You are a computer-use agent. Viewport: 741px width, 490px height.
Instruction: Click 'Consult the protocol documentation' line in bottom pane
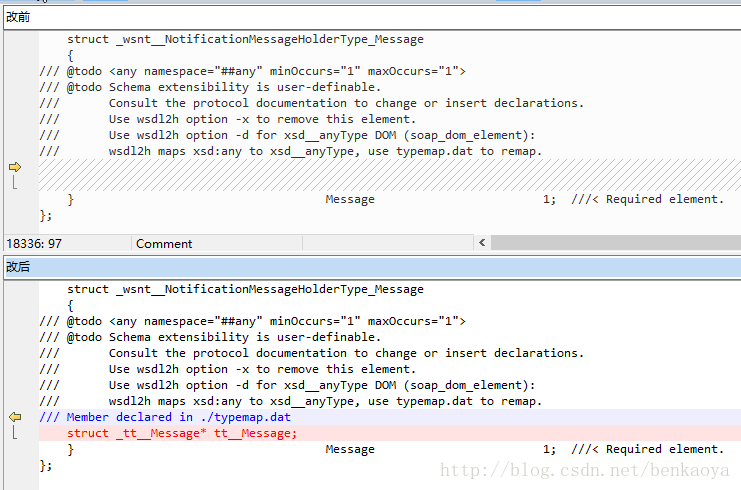(x=312, y=353)
